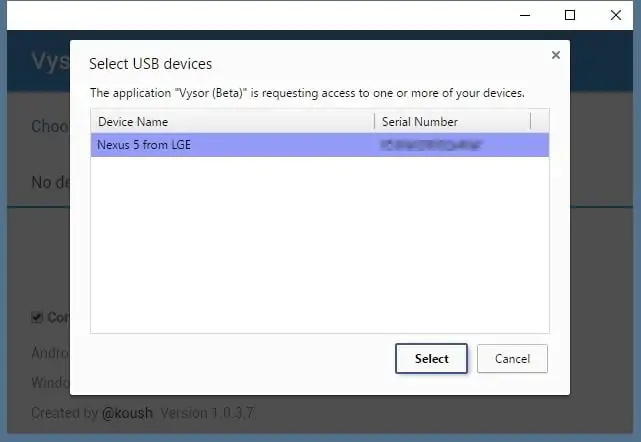The height and width of the screenshot is (442, 641).
Task: Maximize the Vysor window
Action: click(570, 15)
